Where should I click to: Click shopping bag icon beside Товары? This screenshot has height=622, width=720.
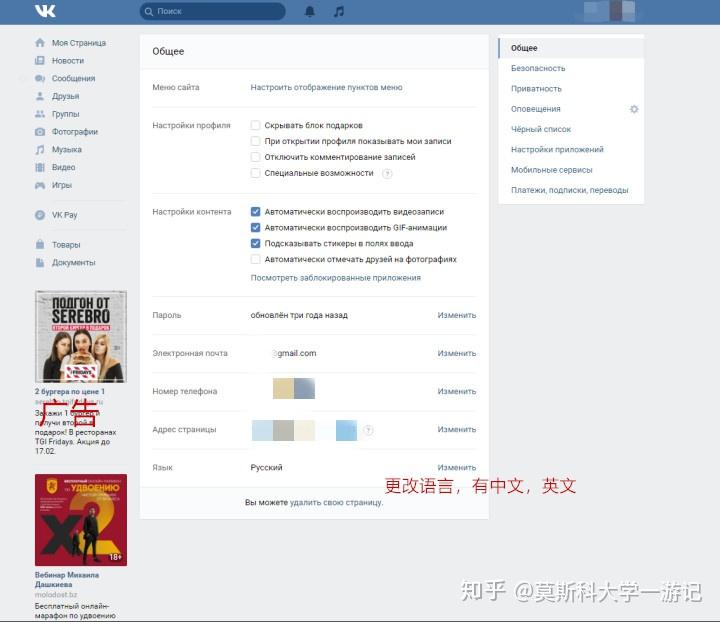[x=40, y=245]
